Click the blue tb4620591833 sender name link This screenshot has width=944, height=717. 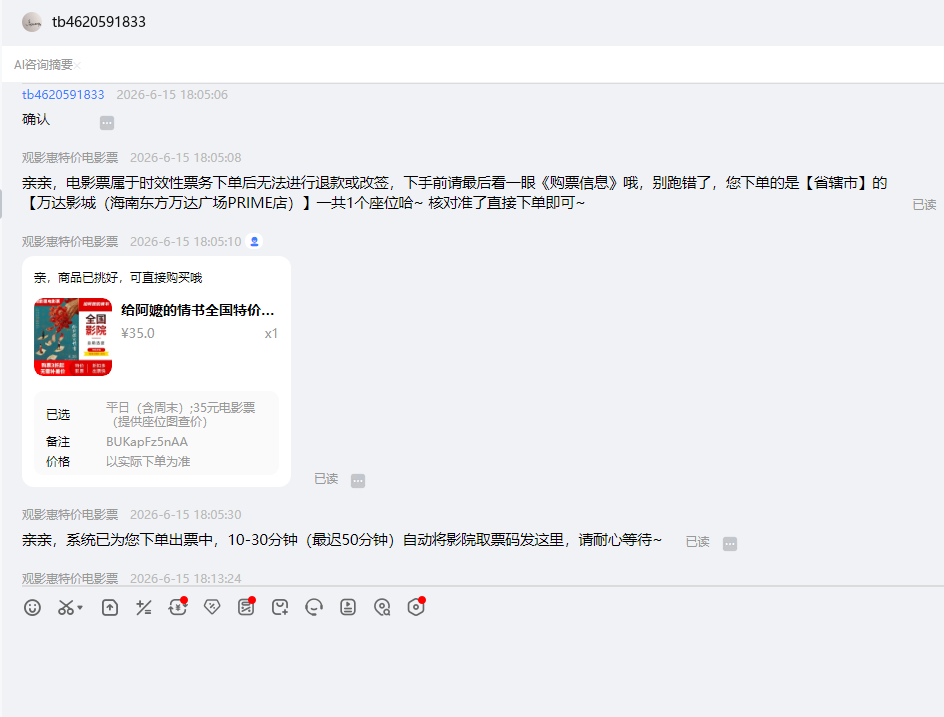coord(63,95)
